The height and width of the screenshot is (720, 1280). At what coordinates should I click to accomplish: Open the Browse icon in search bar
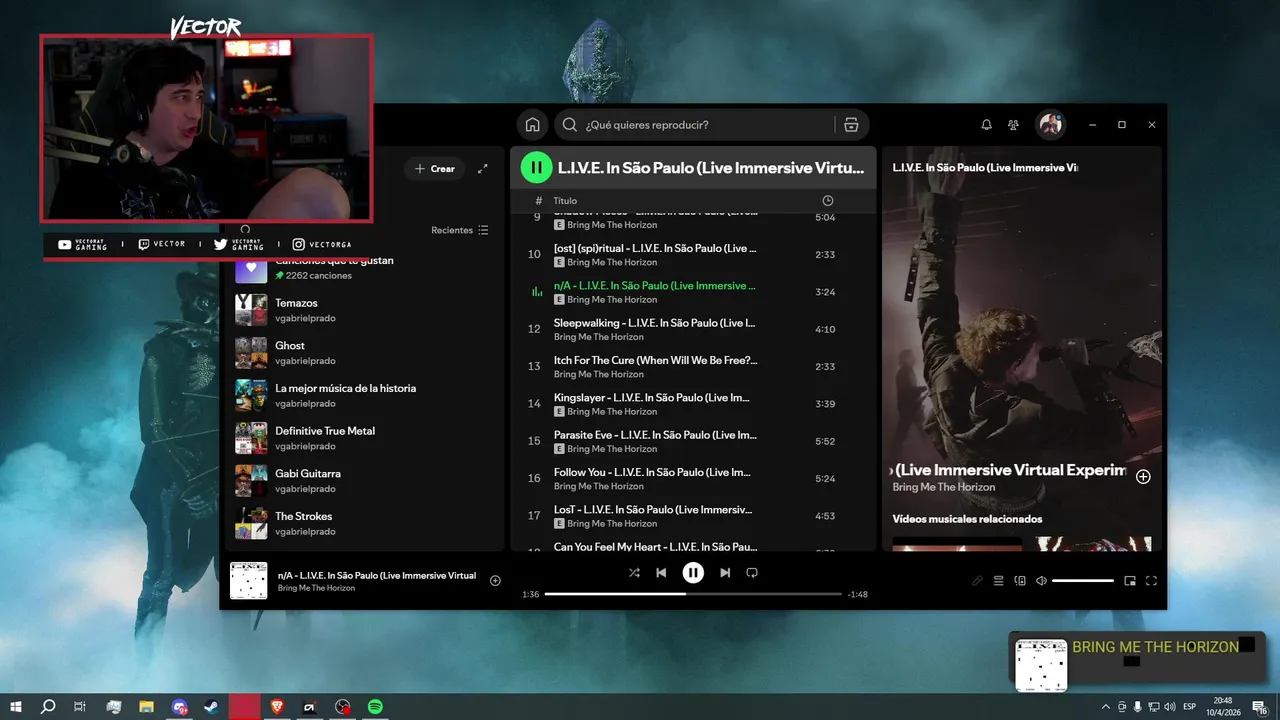(851, 125)
